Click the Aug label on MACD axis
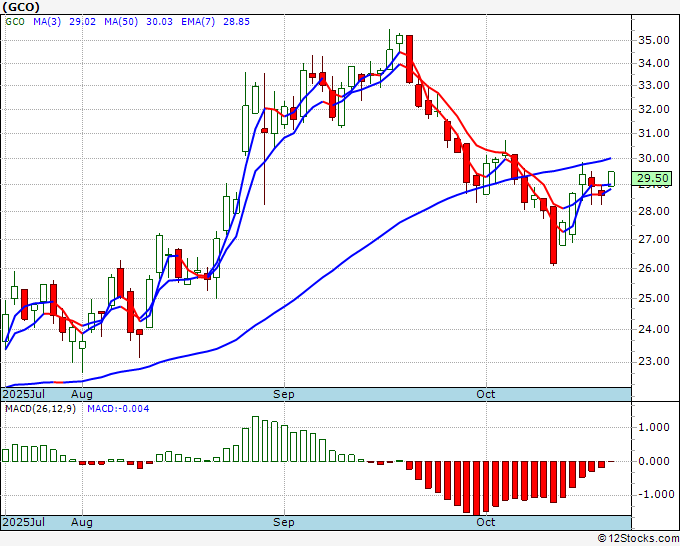Viewport: 680px width, 546px height. (x=82, y=522)
